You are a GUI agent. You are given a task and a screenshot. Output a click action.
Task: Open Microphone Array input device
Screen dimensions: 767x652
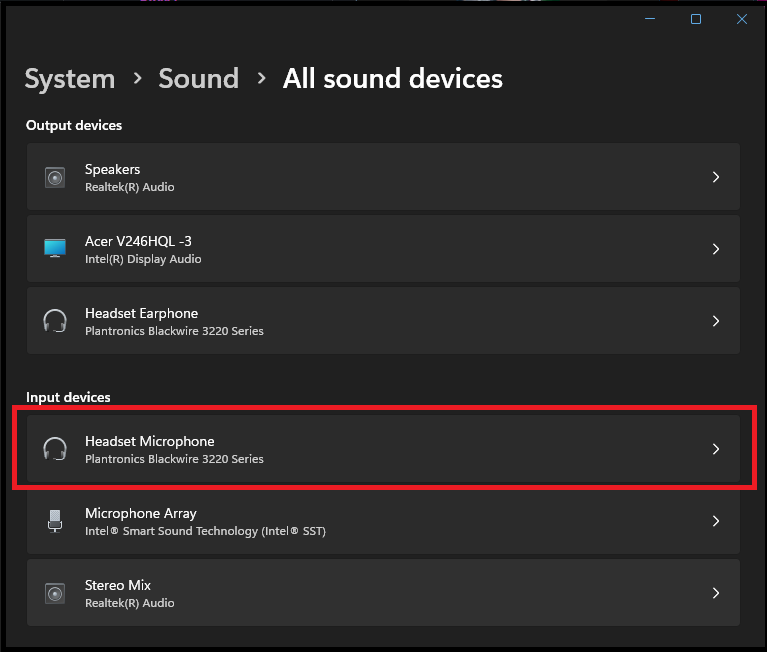(383, 521)
